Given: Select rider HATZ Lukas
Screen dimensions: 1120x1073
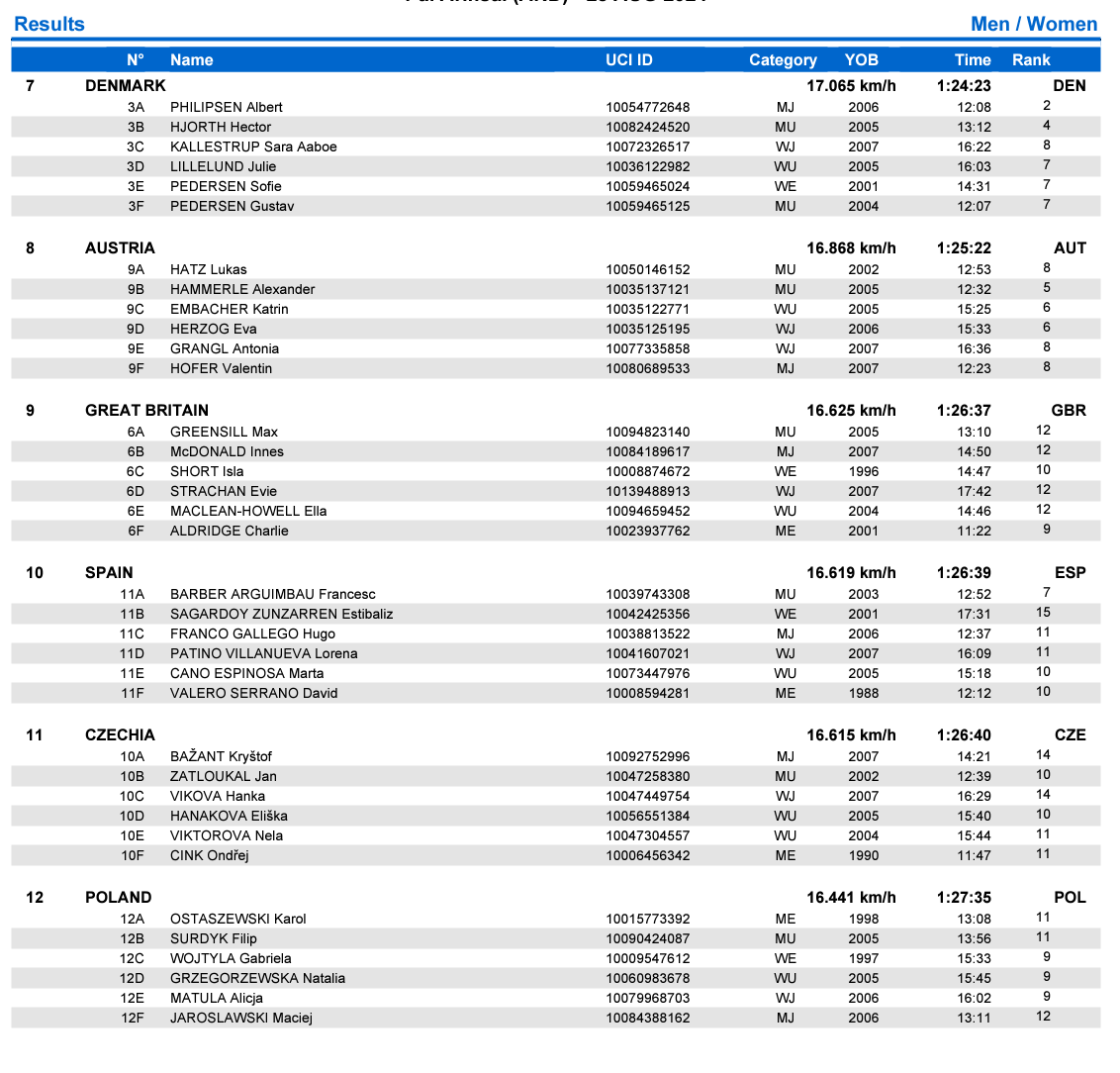Looking at the screenshot, I should [209, 269].
